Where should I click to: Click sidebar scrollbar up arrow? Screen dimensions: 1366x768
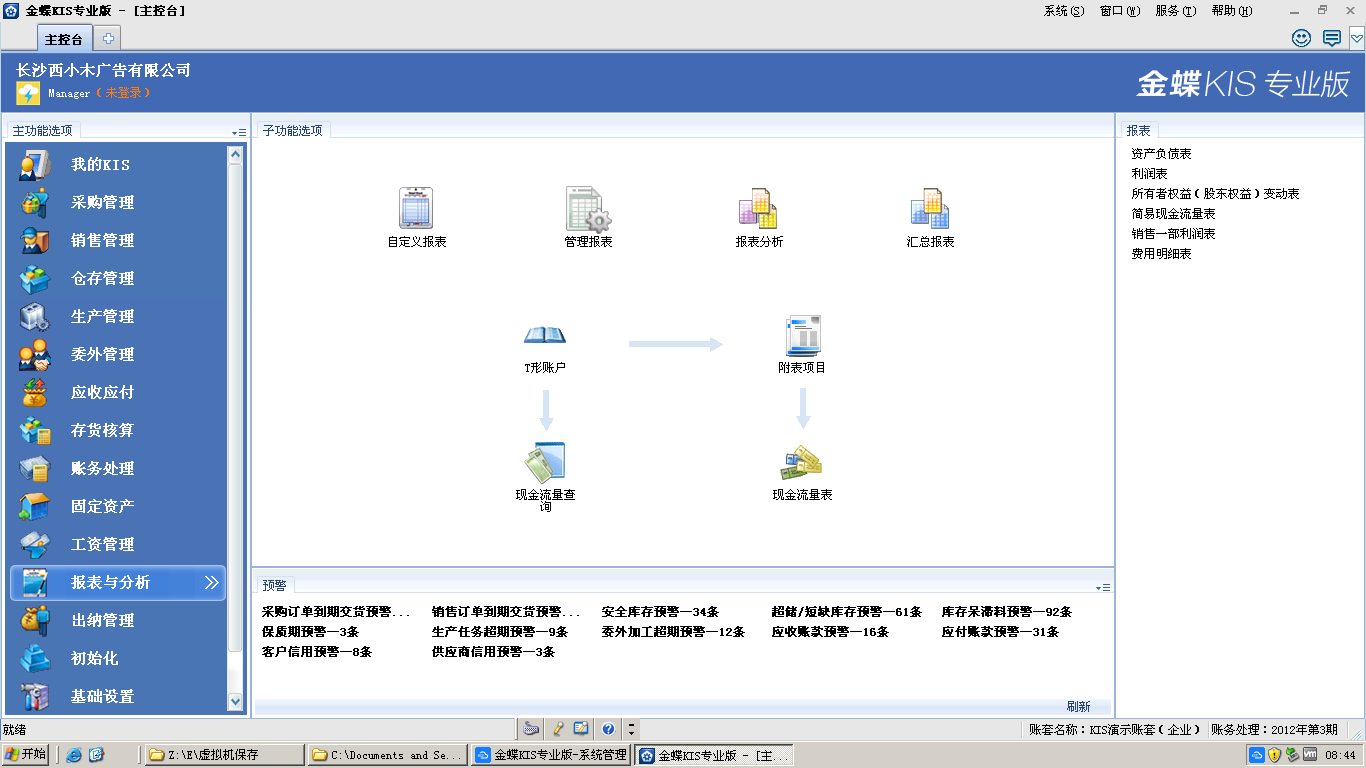point(235,155)
